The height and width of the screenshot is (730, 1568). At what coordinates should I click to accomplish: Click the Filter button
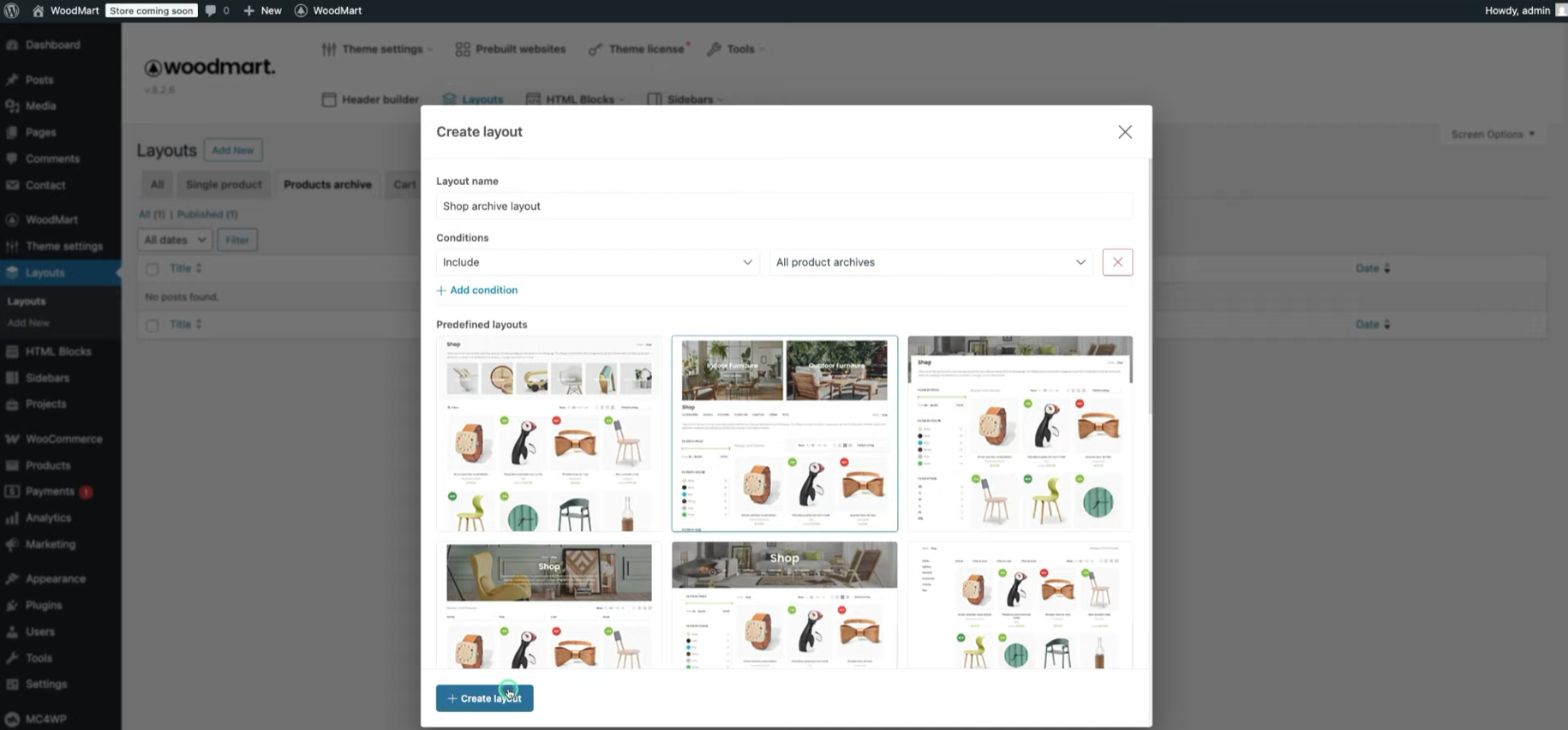[237, 240]
